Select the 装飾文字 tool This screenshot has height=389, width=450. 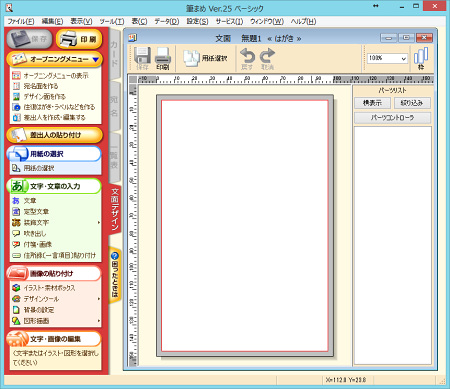pyautogui.click(x=31, y=223)
